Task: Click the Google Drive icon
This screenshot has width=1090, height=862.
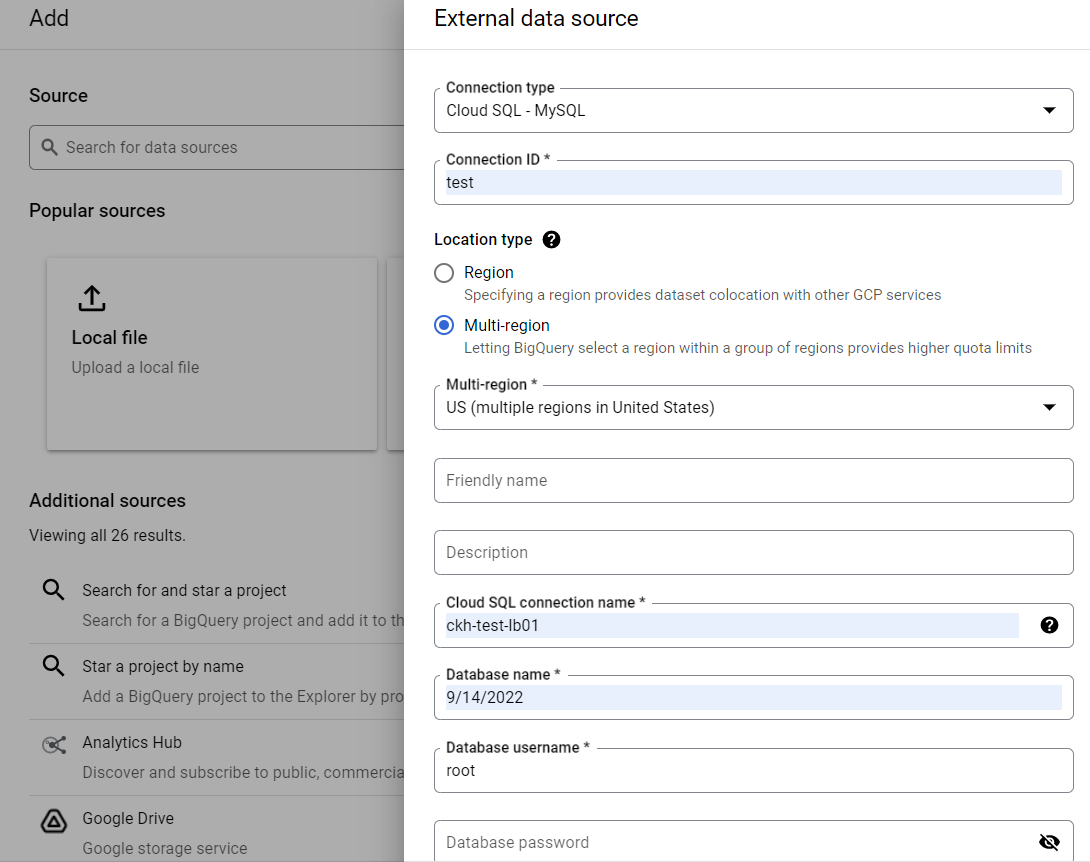Action: [54, 821]
